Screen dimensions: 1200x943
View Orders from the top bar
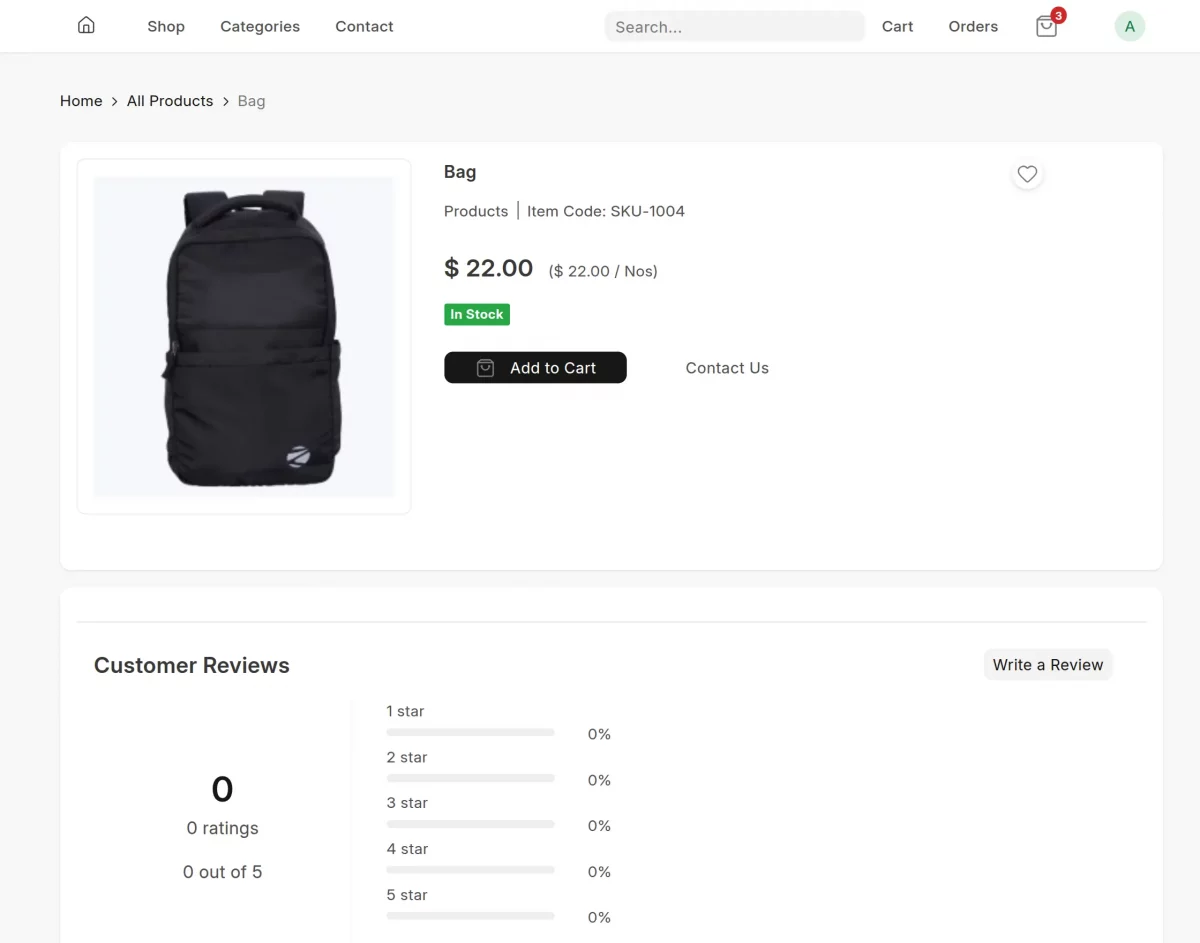click(x=973, y=26)
